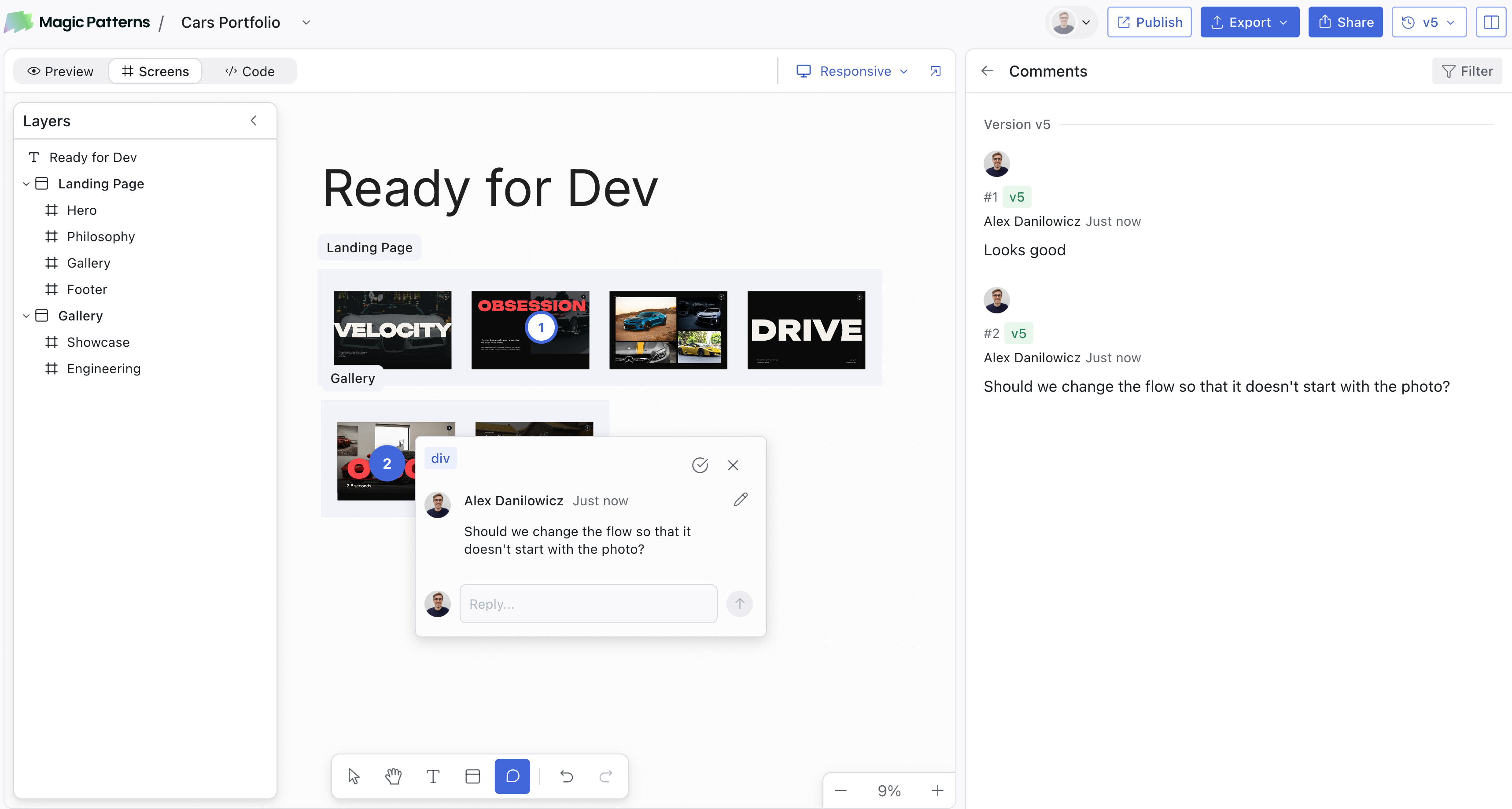Click the div element tag
Screen dimensions: 1512x809
click(440, 458)
